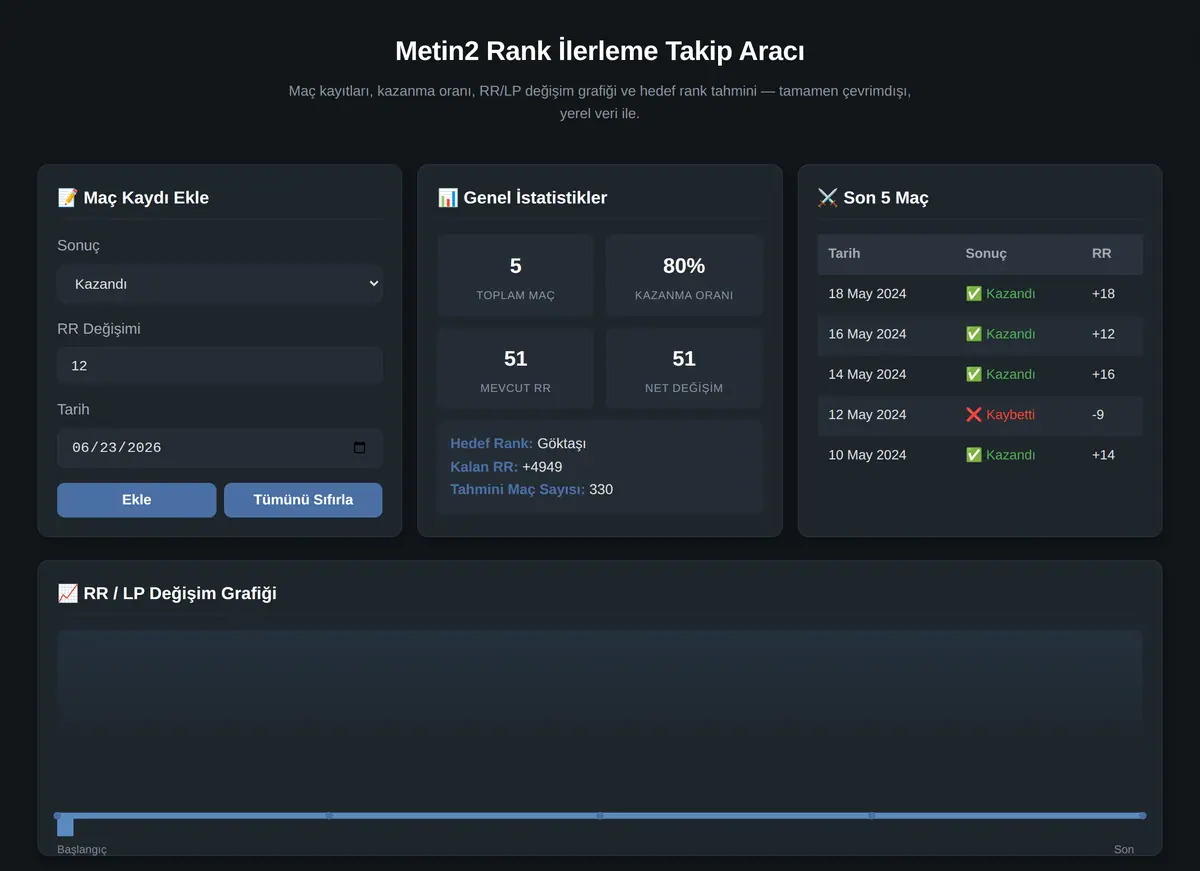Click the green check icon in 10 May 2024 row
The width and height of the screenshot is (1200, 871).
tap(973, 455)
